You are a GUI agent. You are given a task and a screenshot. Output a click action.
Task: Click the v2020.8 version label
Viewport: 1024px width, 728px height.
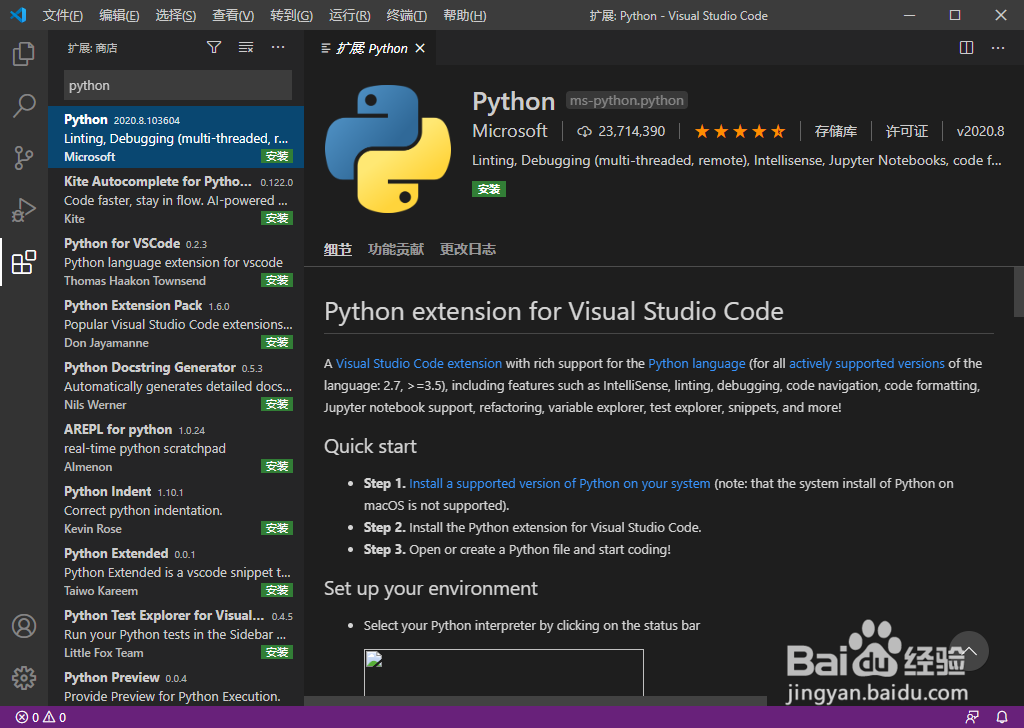pos(980,132)
